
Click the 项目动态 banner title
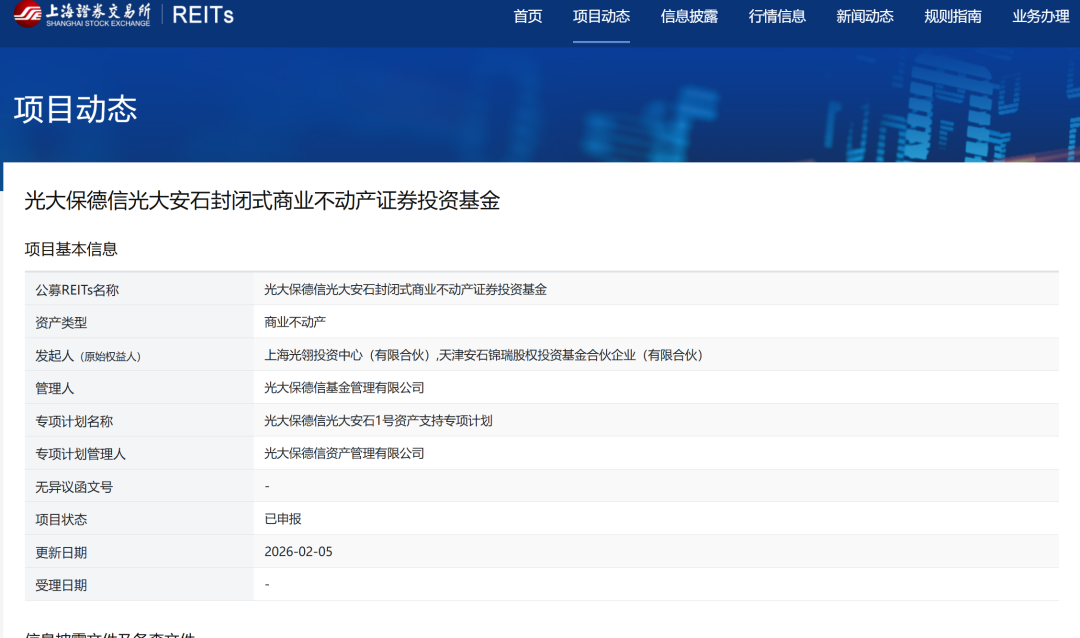[x=75, y=109]
